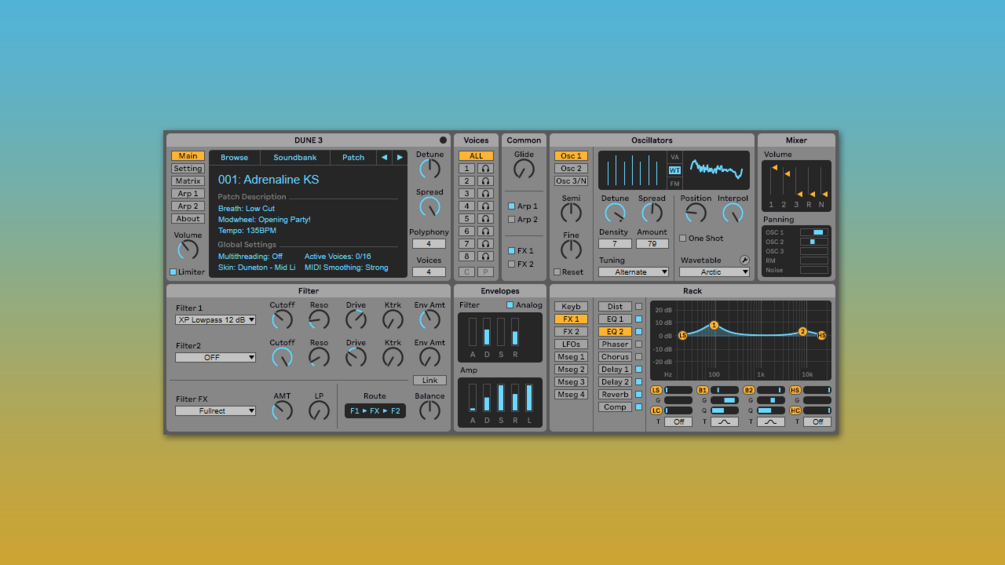Click the HS high-shelf band button
1005x565 pixels.
coord(795,390)
